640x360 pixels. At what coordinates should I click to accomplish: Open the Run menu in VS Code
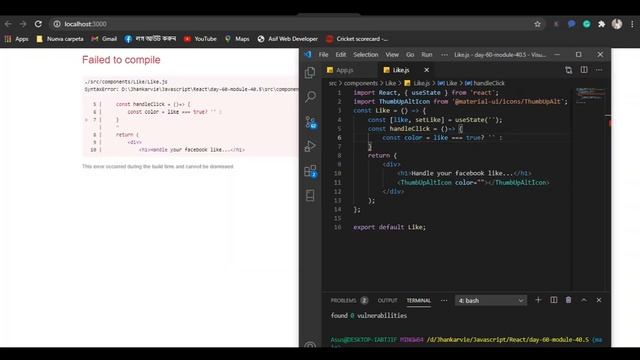point(427,55)
